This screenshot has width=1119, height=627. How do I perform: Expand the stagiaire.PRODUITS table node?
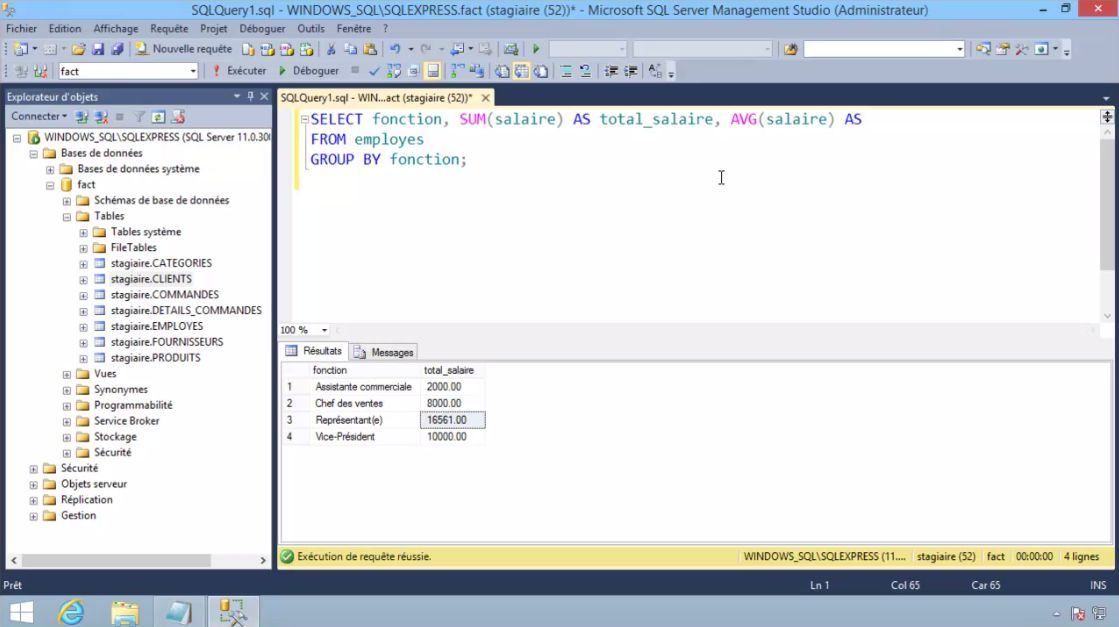[x=83, y=358]
